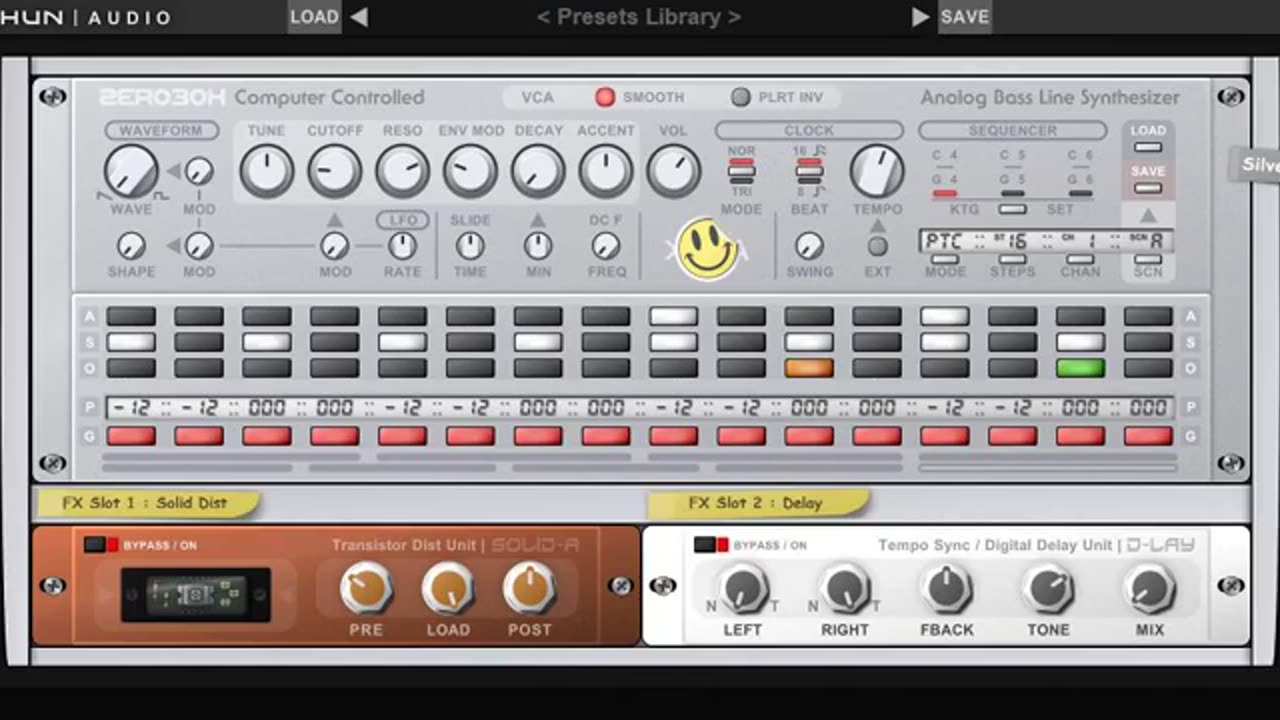
Task: Click the sequencer LOAD button
Action: 1148,147
